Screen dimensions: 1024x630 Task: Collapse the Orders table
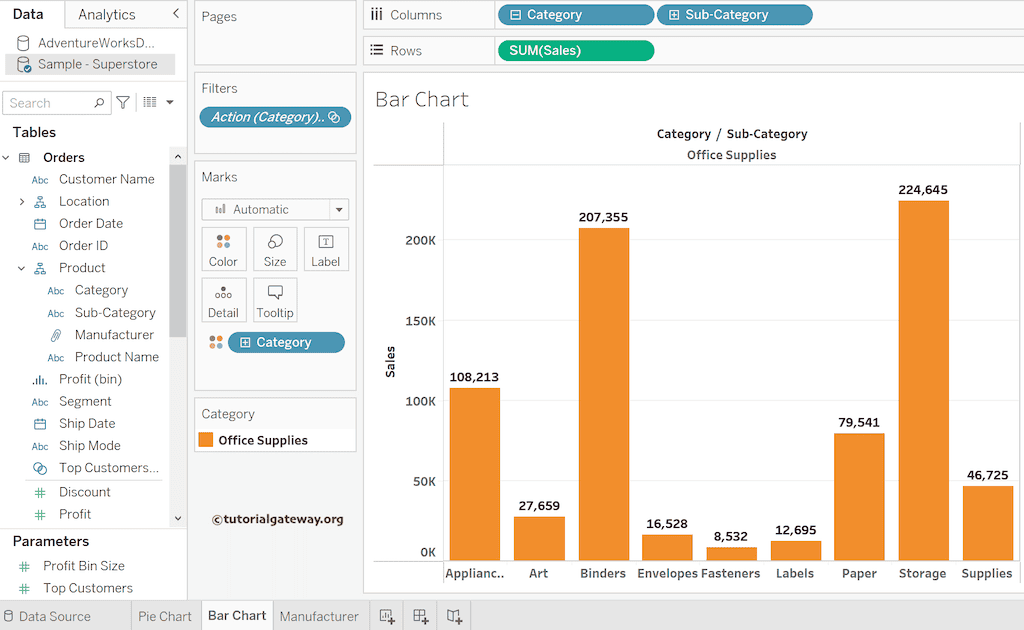pyautogui.click(x=6, y=158)
